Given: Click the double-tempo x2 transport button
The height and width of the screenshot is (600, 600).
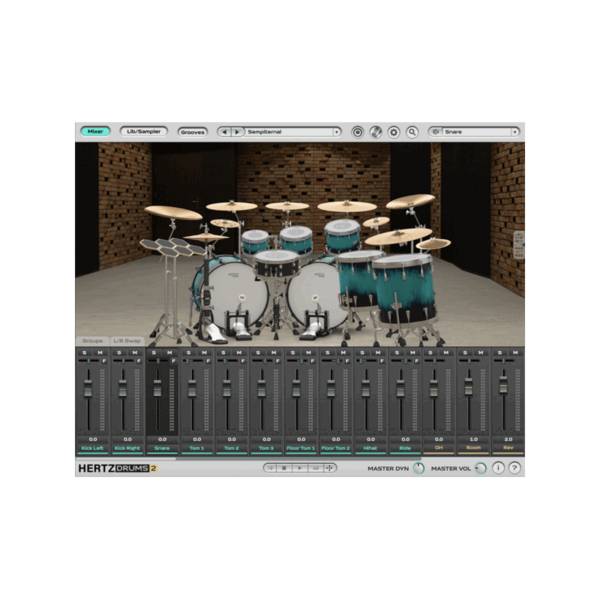Looking at the screenshot, I should tap(315, 468).
